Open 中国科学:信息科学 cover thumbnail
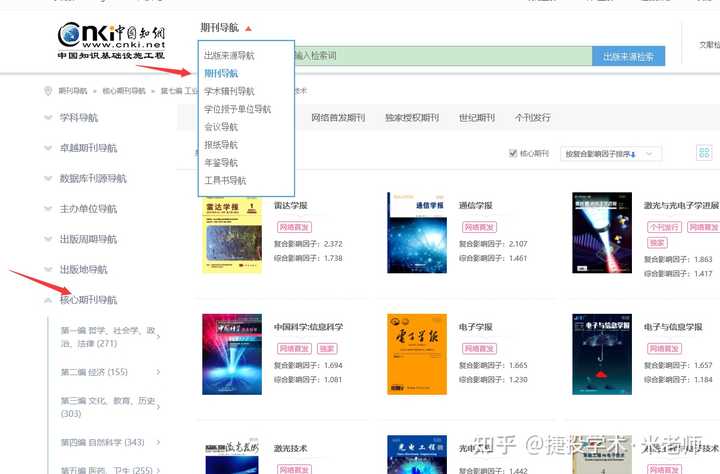The height and width of the screenshot is (474, 720). point(232,354)
